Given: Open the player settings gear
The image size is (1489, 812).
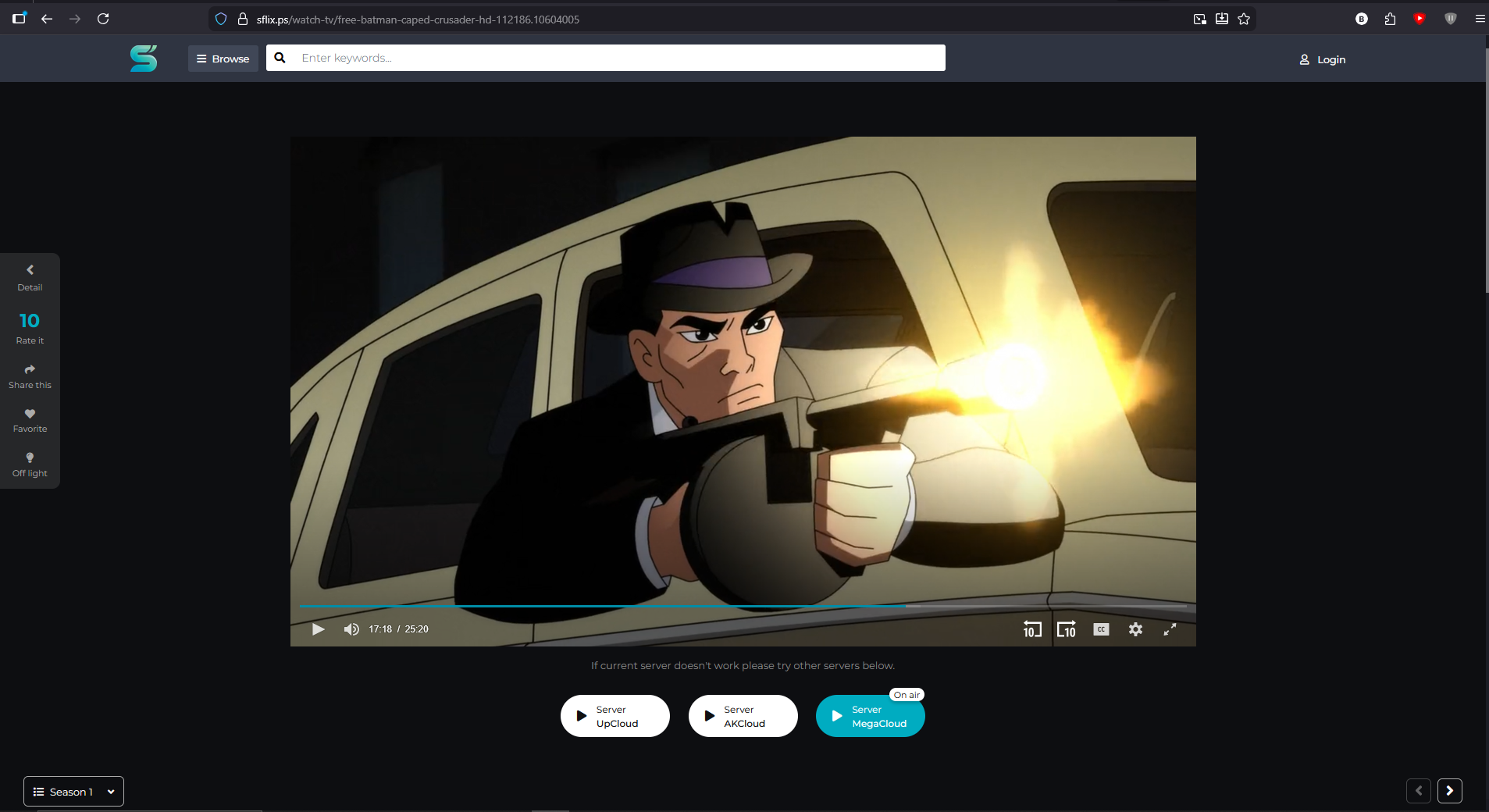Looking at the screenshot, I should click(x=1135, y=629).
